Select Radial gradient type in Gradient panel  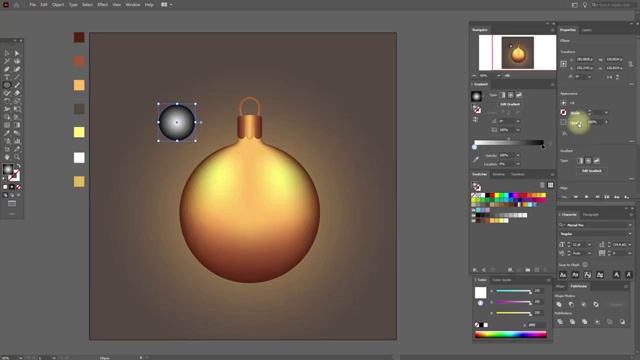pyautogui.click(x=511, y=95)
